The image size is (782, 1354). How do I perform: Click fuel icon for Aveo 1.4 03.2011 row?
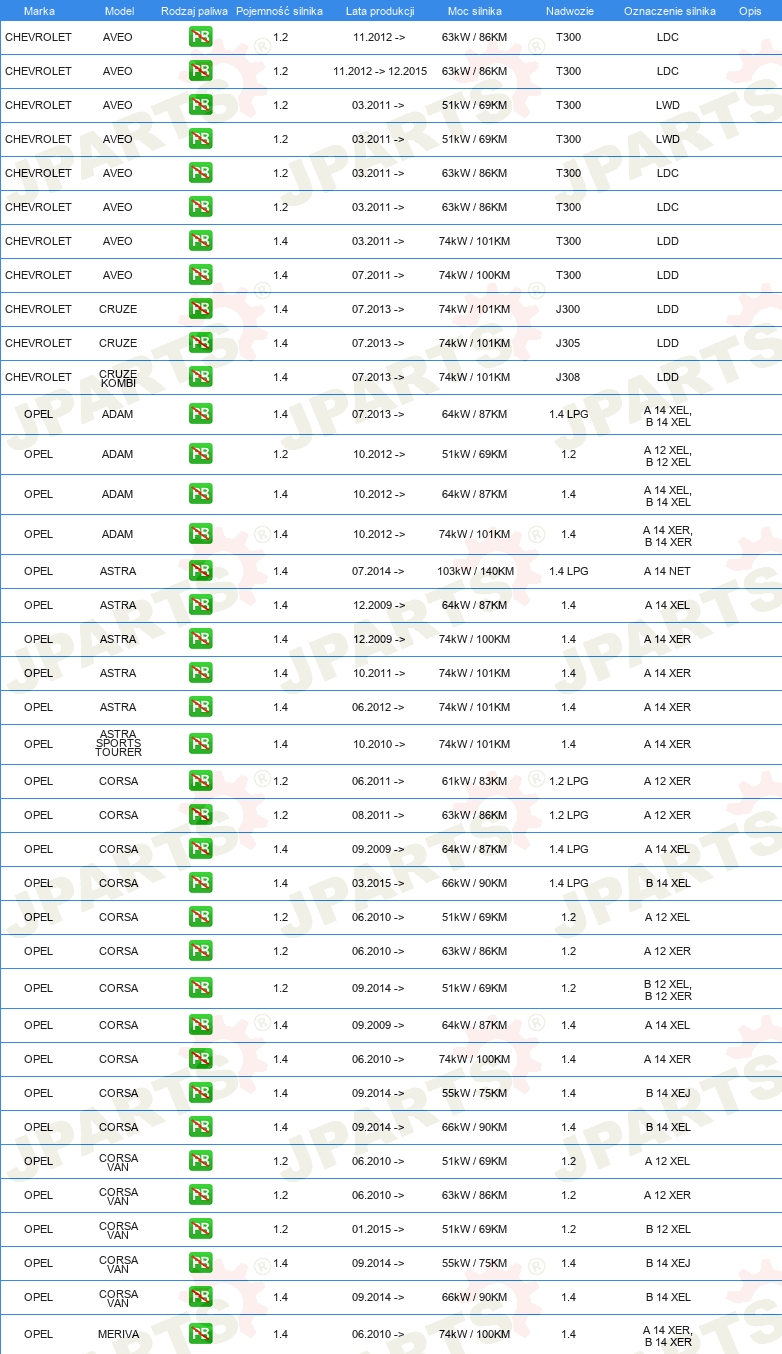coord(201,241)
